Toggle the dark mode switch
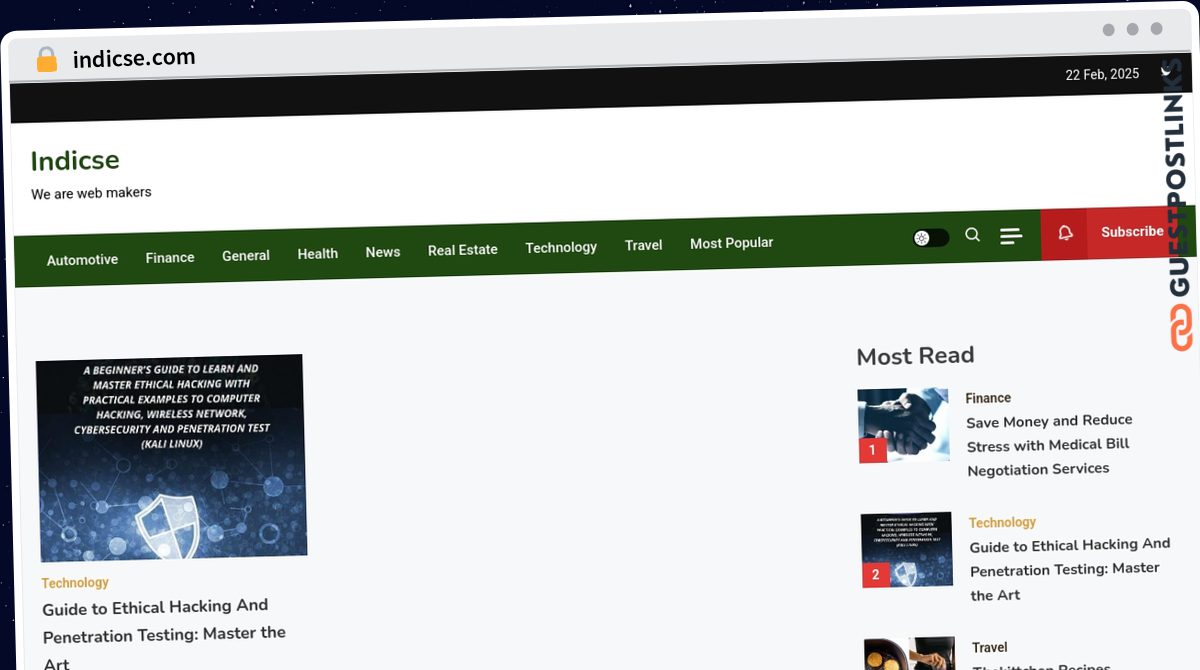 931,238
